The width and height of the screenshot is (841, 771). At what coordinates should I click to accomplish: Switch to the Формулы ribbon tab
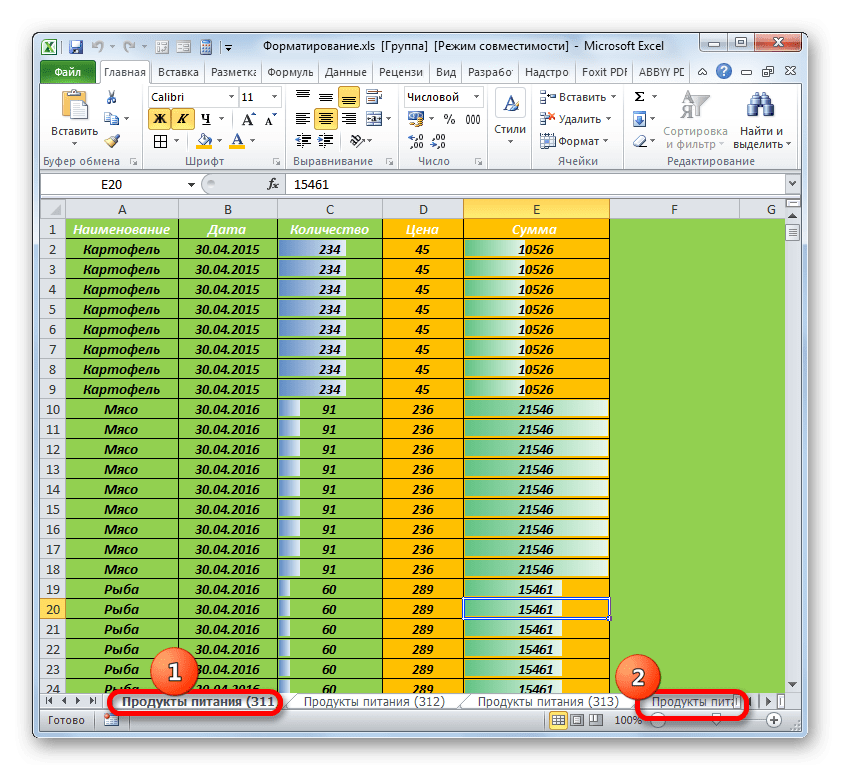290,72
